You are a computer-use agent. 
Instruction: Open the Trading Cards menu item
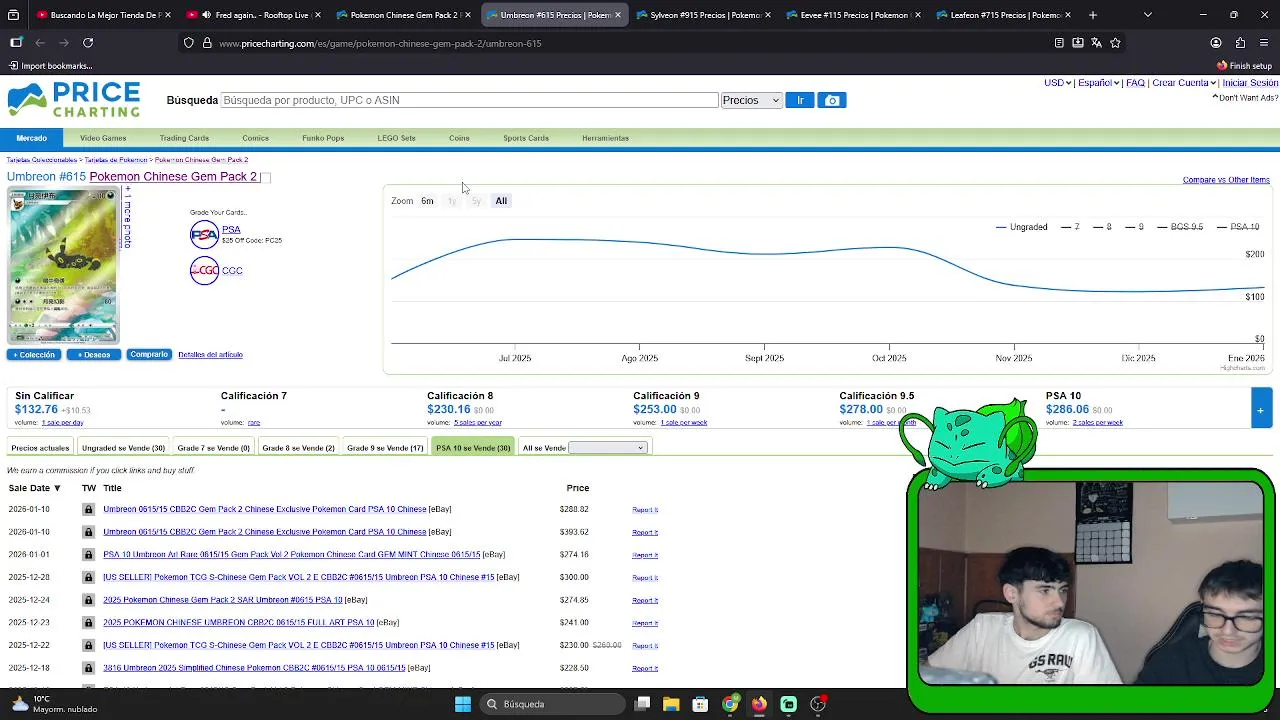pos(184,138)
